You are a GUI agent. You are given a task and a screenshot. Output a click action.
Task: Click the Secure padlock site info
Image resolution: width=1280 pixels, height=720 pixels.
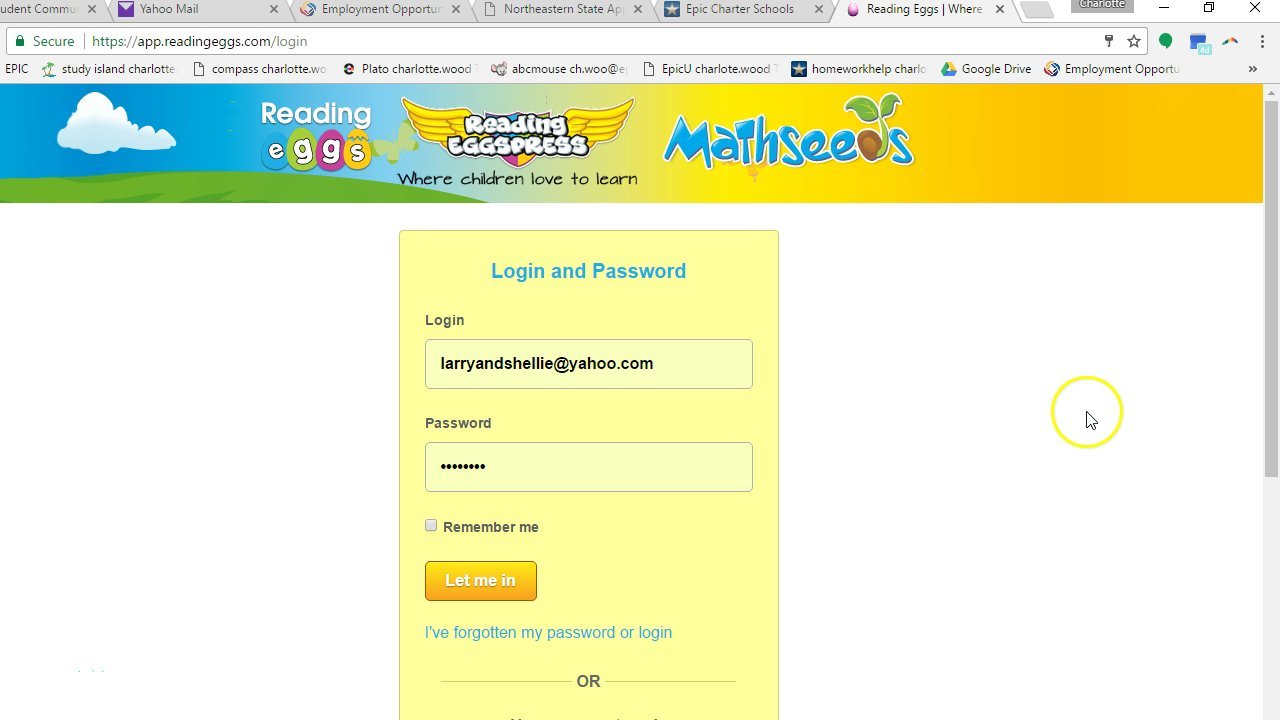coord(45,41)
